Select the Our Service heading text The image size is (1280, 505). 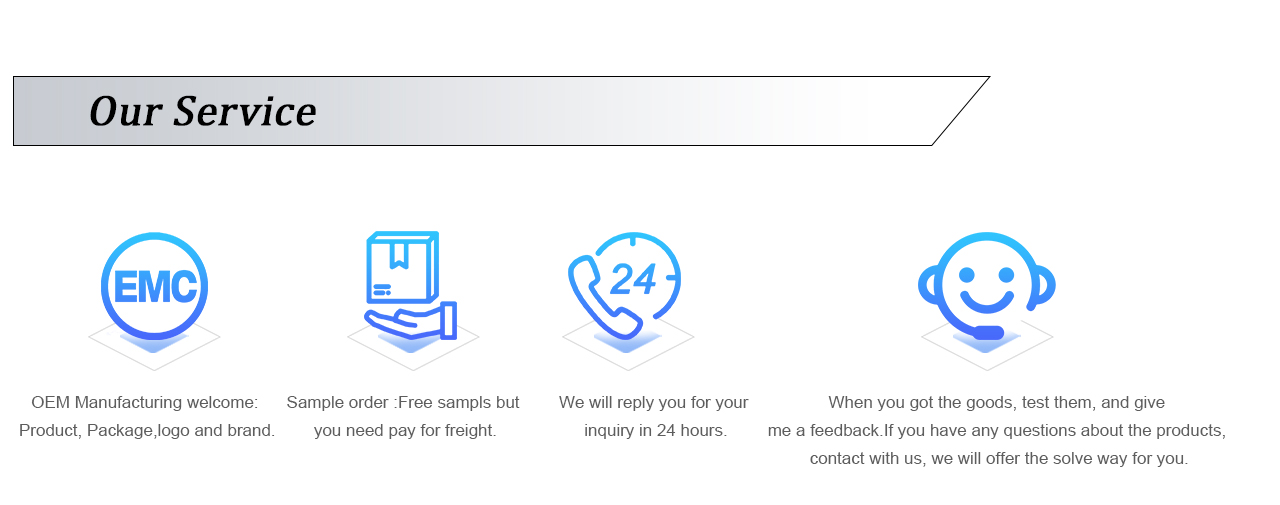tap(203, 111)
